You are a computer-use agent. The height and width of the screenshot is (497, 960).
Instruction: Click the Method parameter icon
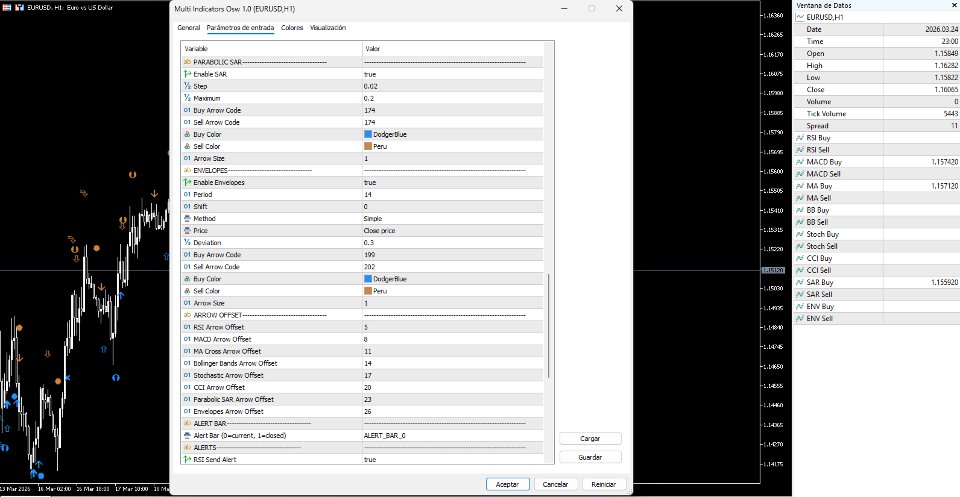tap(187, 219)
